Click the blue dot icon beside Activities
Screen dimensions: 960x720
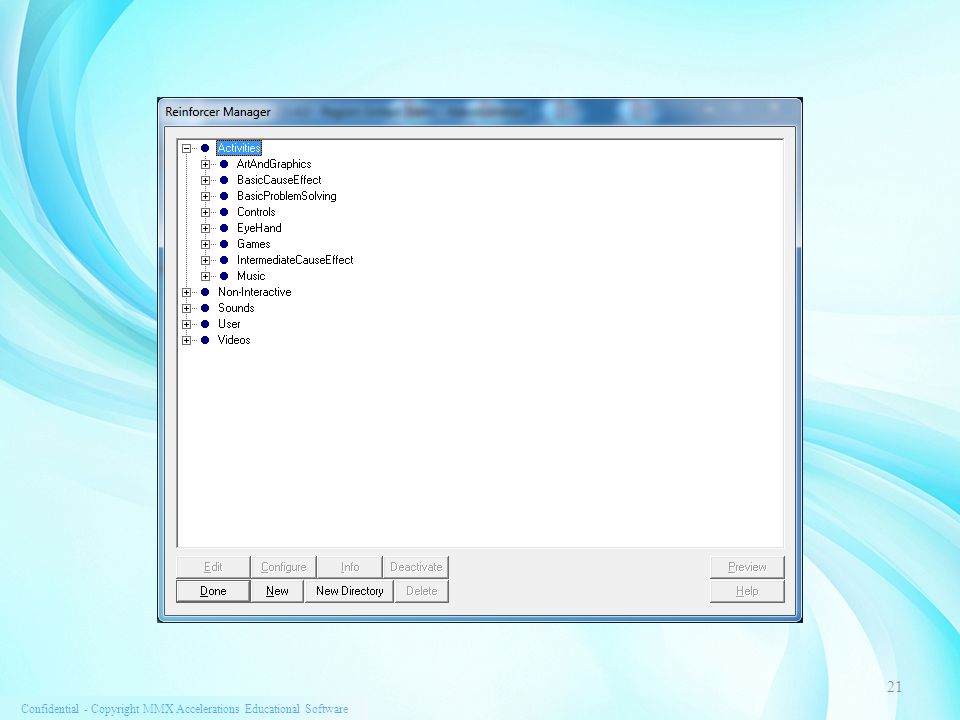click(x=205, y=148)
